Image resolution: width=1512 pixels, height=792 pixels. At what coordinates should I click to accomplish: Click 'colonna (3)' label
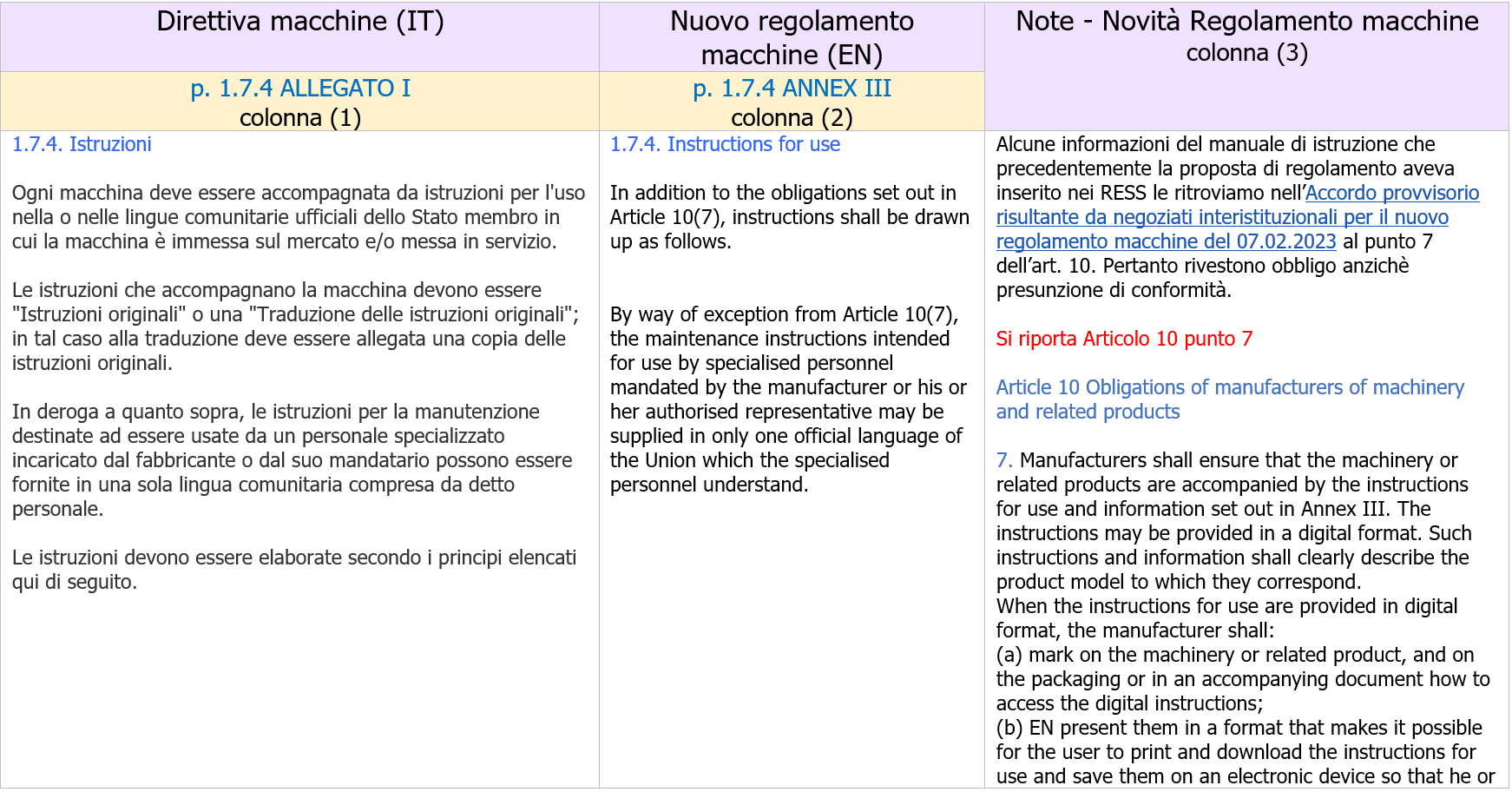click(x=1247, y=53)
